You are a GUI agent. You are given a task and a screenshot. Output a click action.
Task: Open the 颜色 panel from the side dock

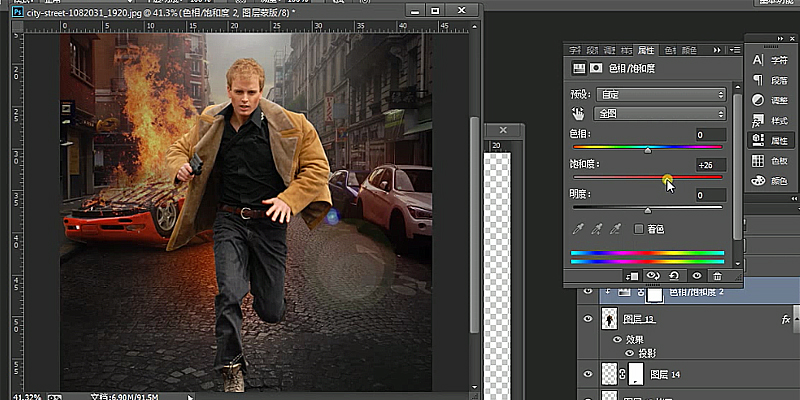(x=770, y=181)
